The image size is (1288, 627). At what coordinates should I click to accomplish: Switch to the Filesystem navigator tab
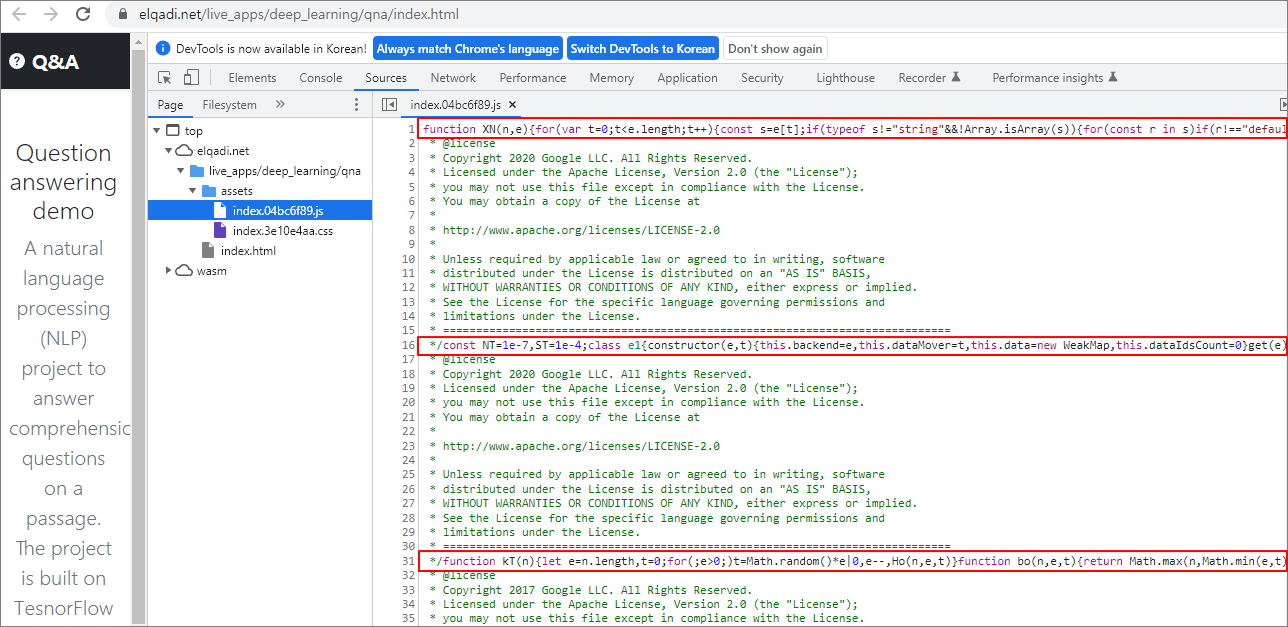tap(229, 104)
